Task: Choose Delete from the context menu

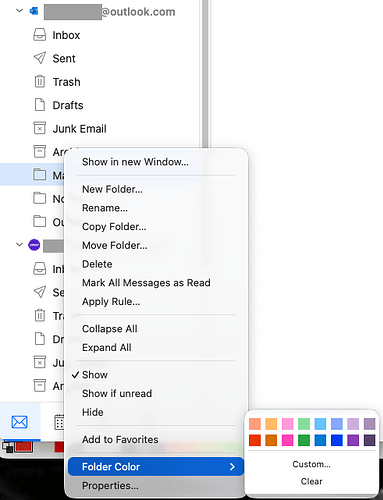Action: click(156, 264)
